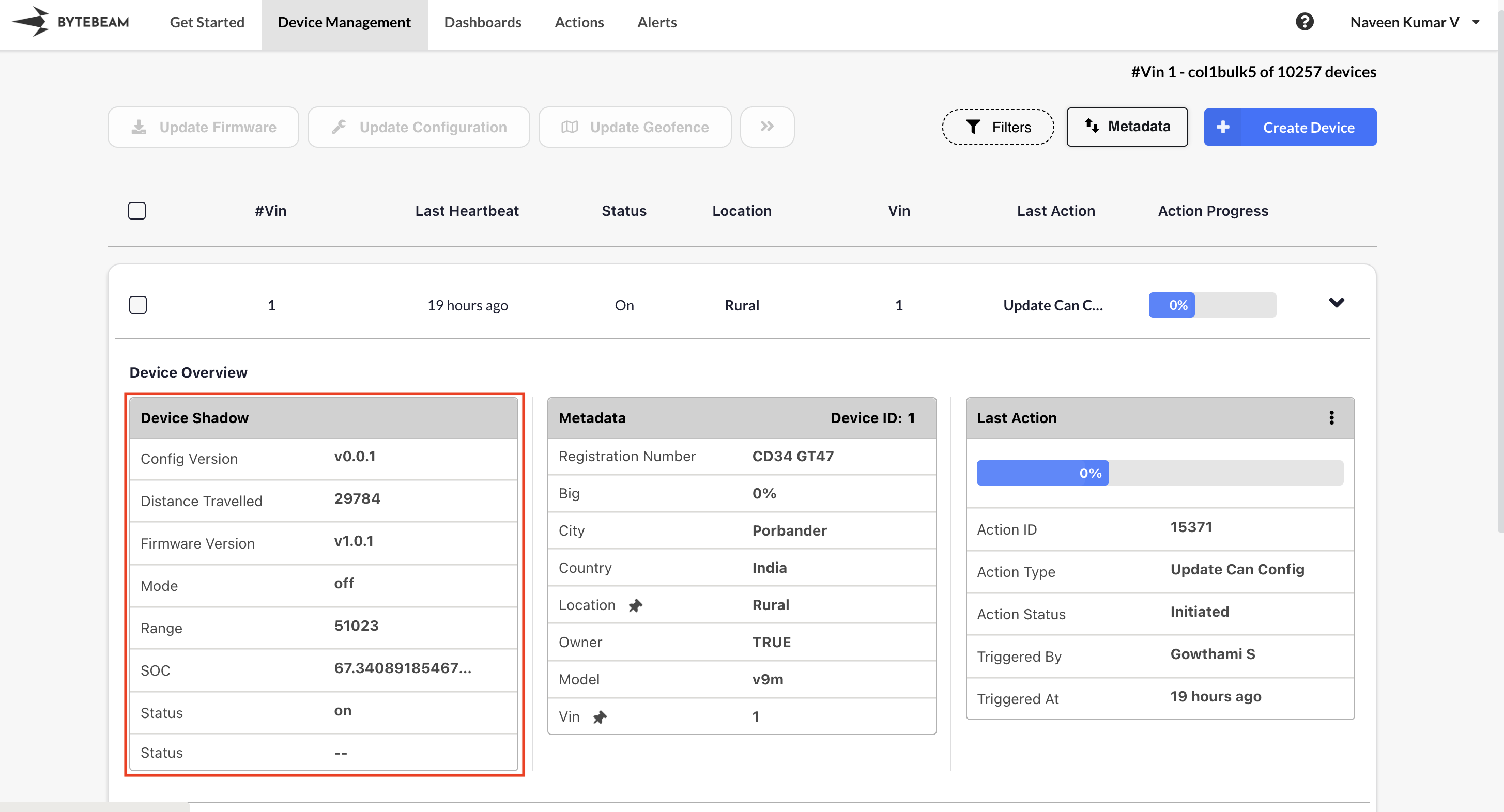The height and width of the screenshot is (812, 1504).
Task: Click the plus icon on Create Device
Action: (1223, 127)
